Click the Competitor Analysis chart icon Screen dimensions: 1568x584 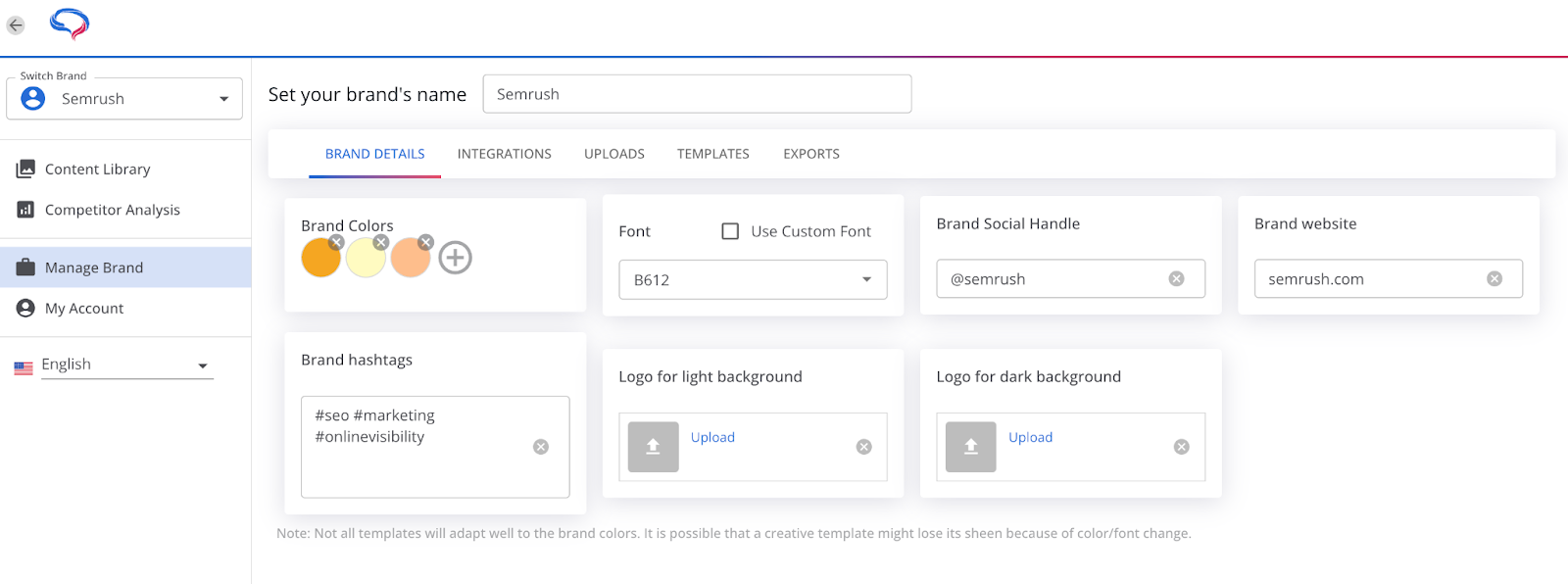click(x=25, y=210)
